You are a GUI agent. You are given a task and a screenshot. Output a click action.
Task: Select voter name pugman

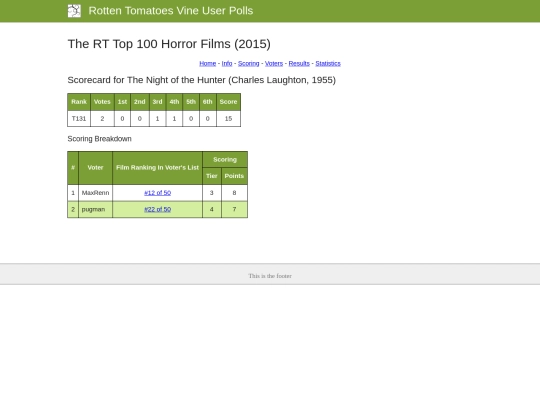[x=93, y=209]
